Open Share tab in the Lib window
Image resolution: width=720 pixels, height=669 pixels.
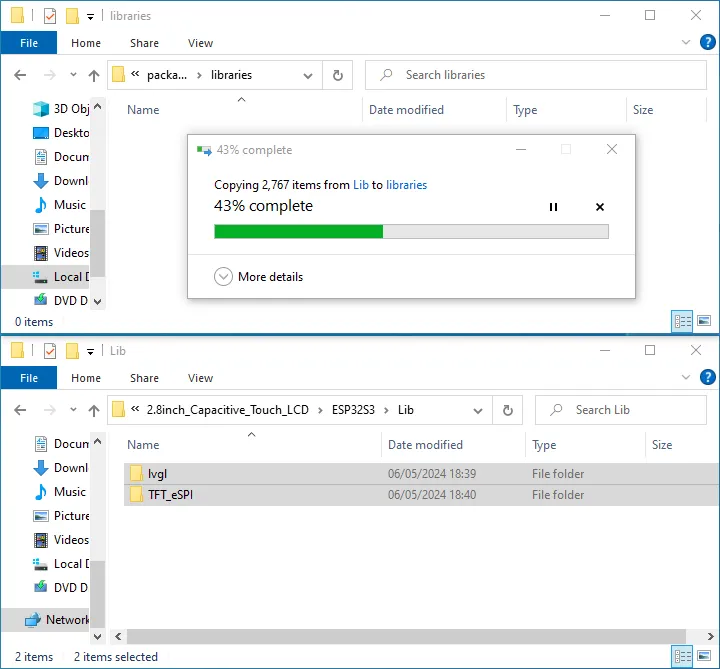tap(144, 378)
